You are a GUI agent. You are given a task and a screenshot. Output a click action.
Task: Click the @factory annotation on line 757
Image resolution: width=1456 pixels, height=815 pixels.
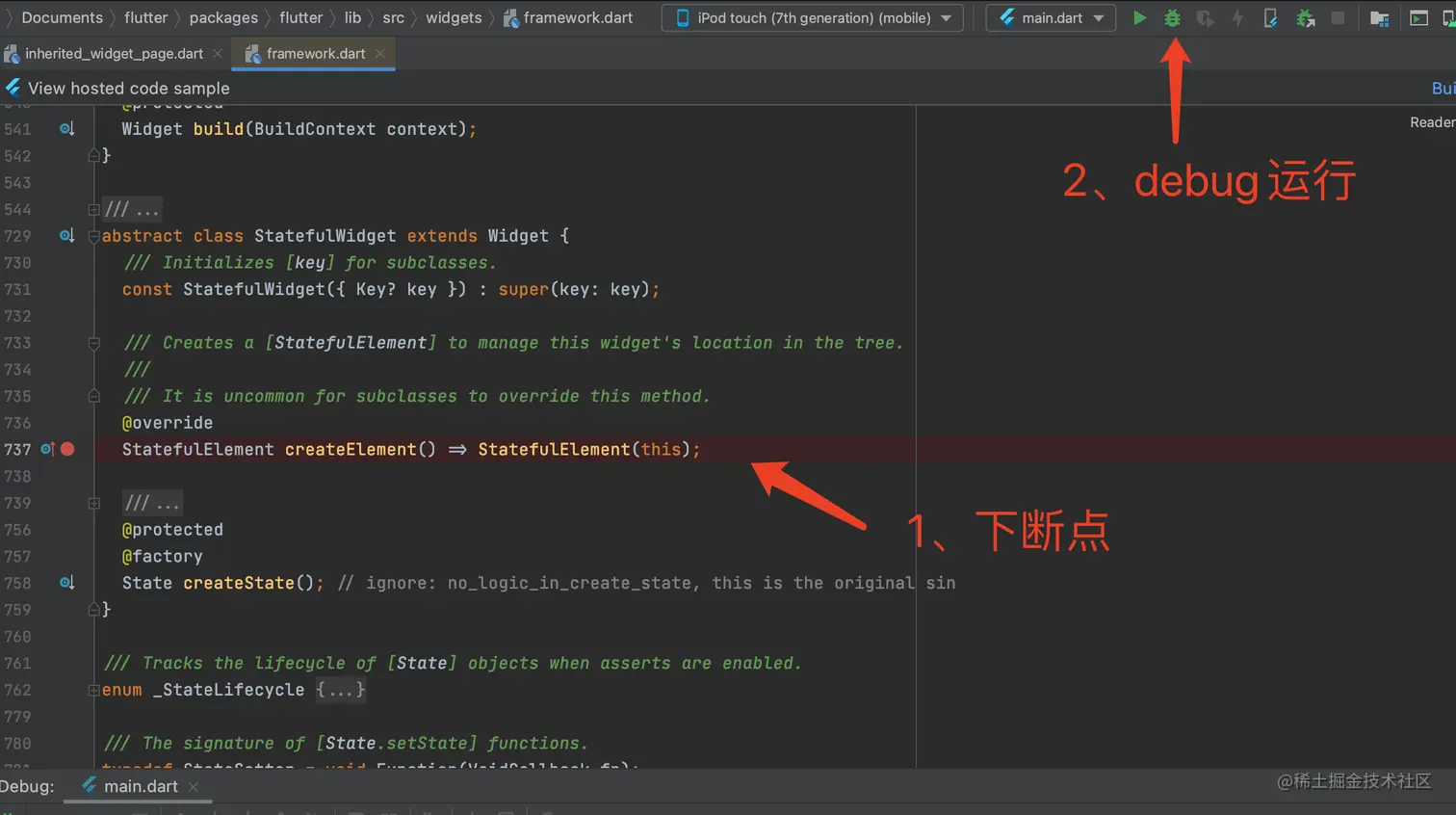coord(163,556)
